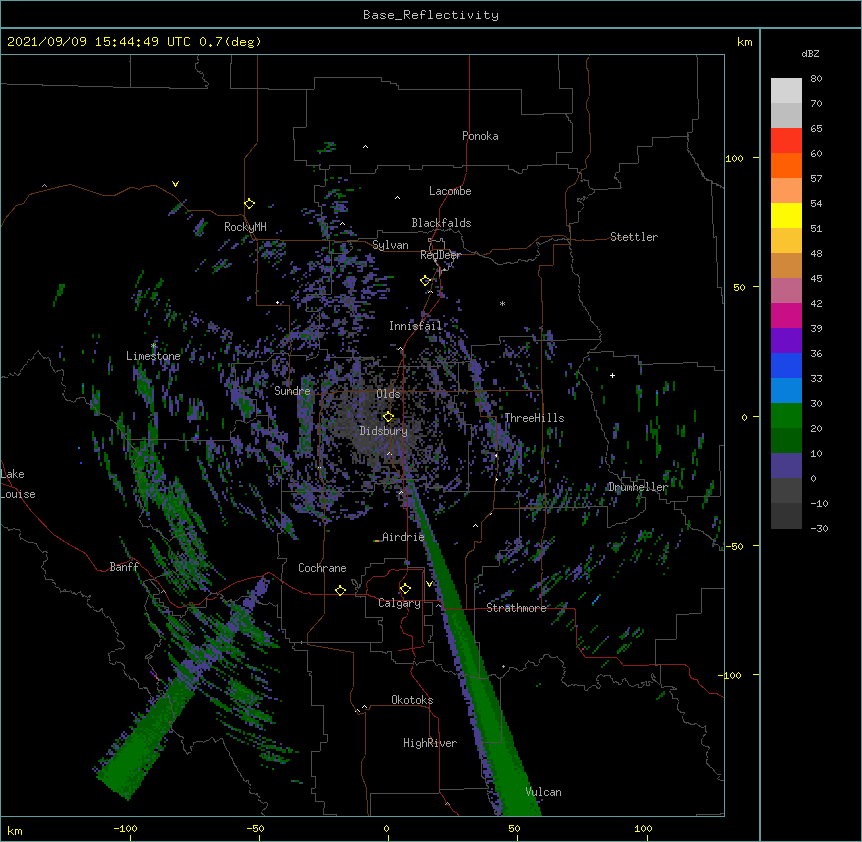
Task: Select the light blue 30-33 dBZ swatch
Action: [786, 391]
